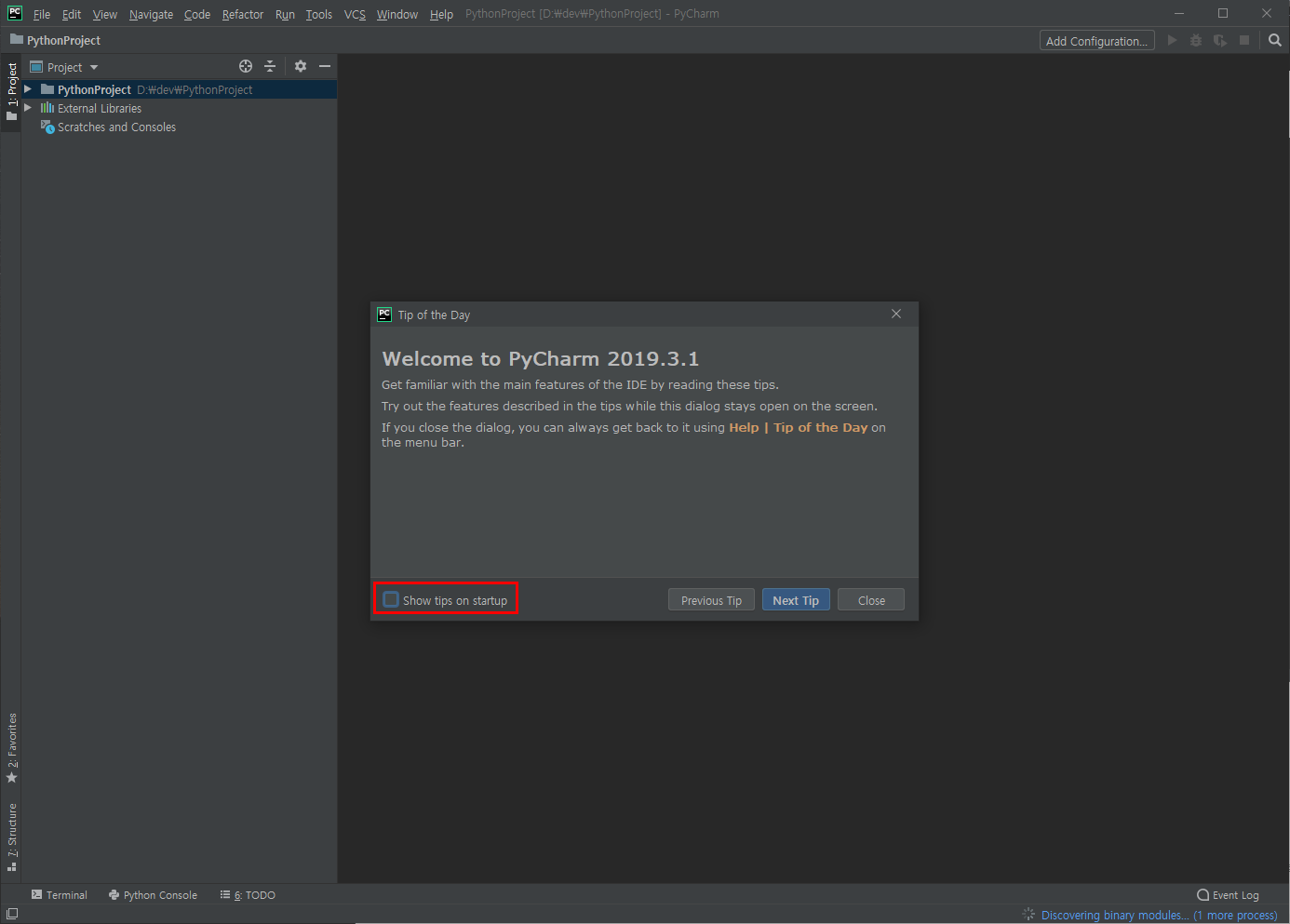Screen dimensions: 1290x924
Task: Click the Stop square icon in toolbar
Action: tap(1244, 40)
